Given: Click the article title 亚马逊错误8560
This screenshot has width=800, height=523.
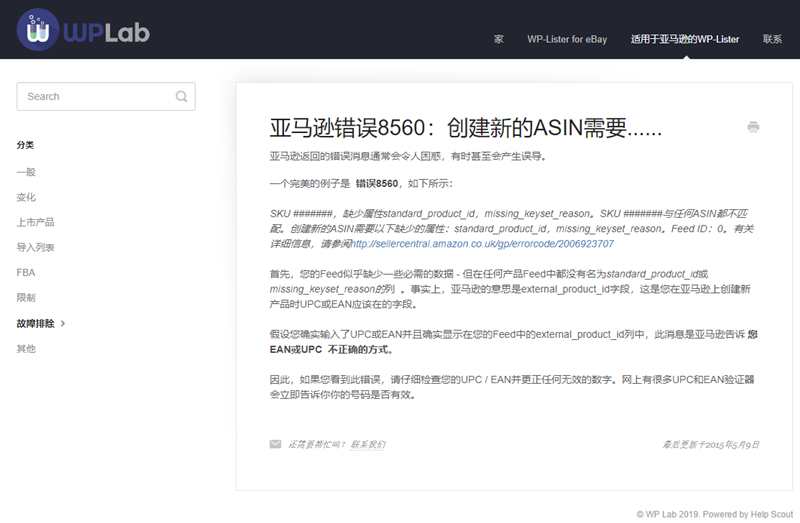Looking at the screenshot, I should click(x=465, y=128).
